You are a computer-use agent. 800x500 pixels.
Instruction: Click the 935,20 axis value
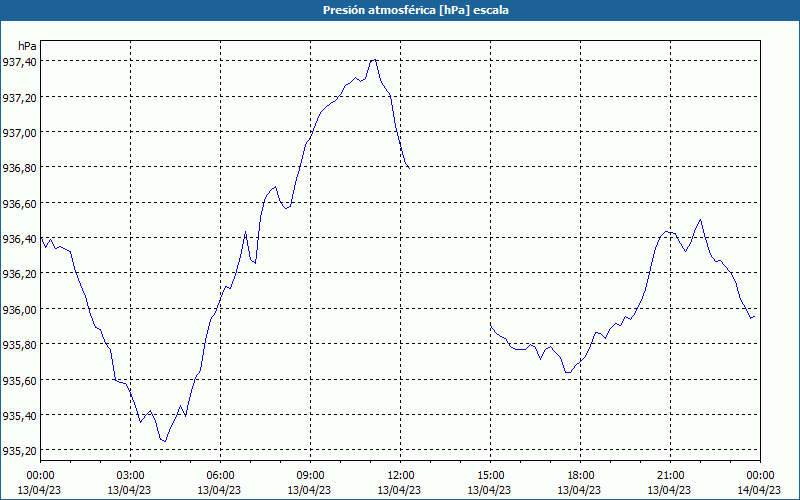click(19, 451)
